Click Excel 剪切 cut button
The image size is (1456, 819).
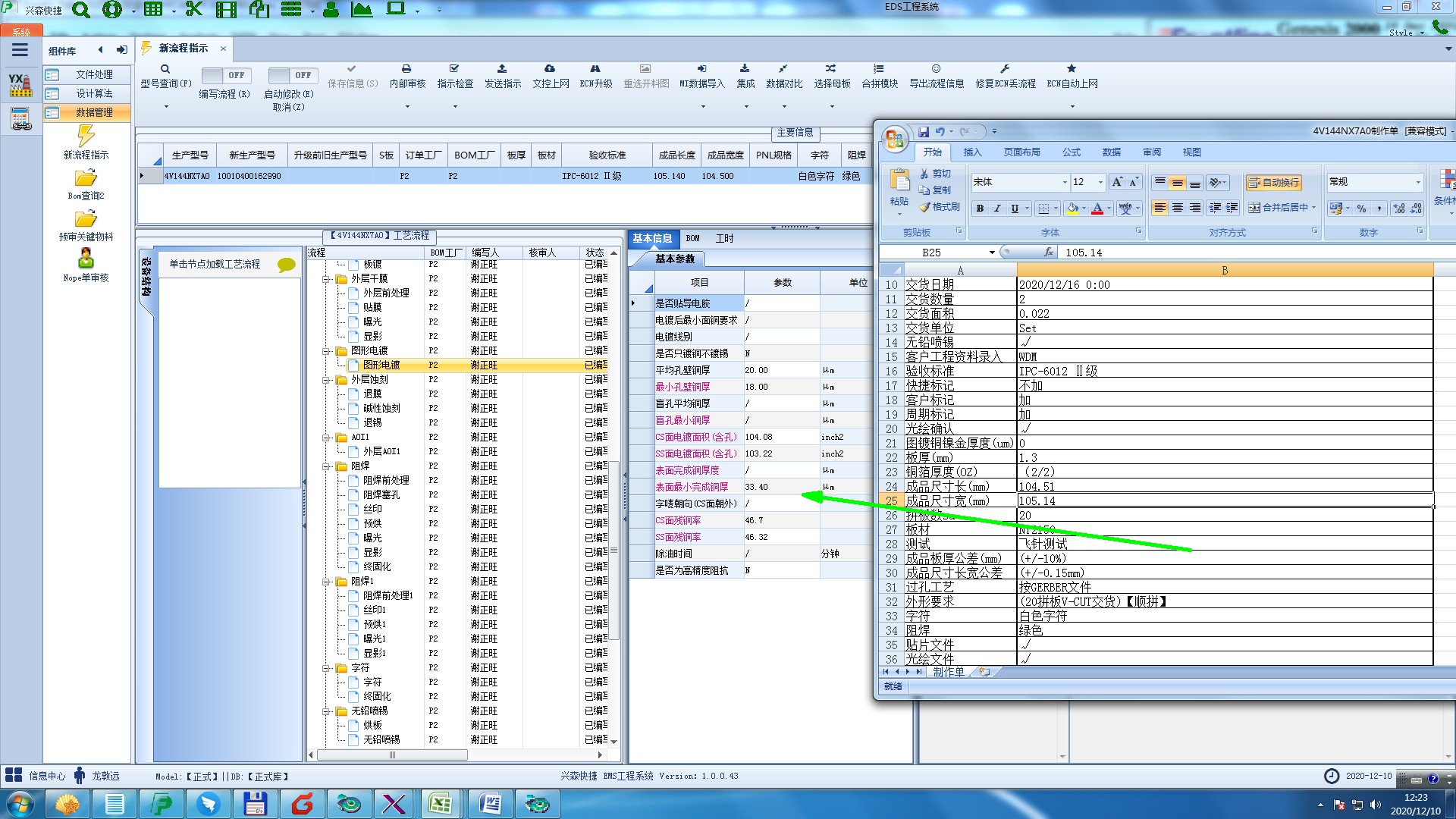[935, 174]
